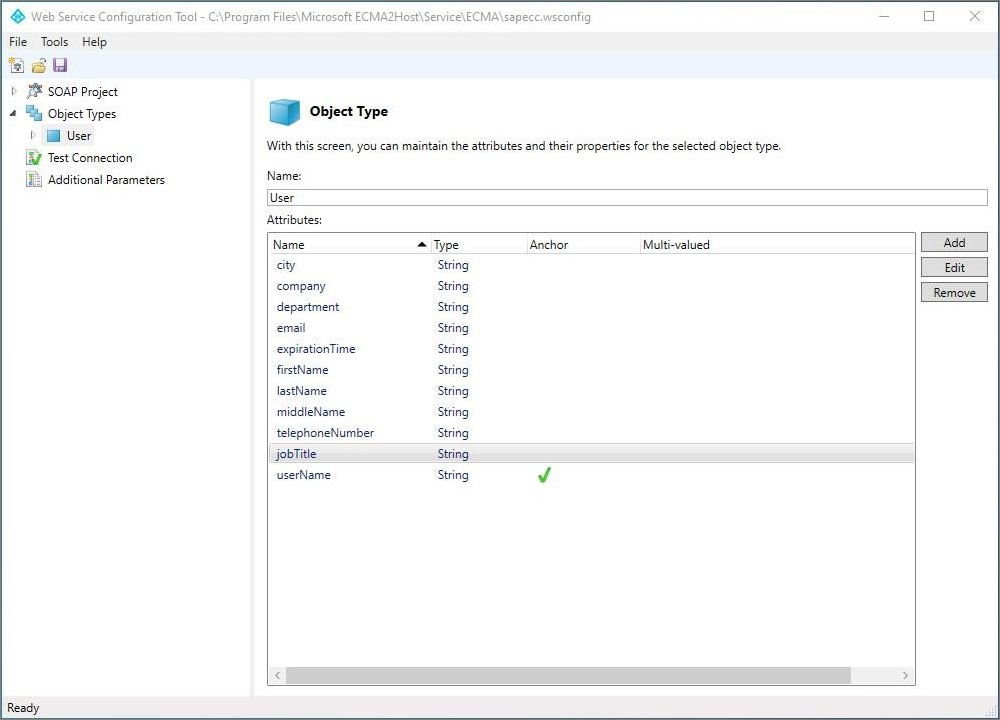Open Additional Parameters in the sidebar
The height and width of the screenshot is (720, 1000).
point(105,180)
